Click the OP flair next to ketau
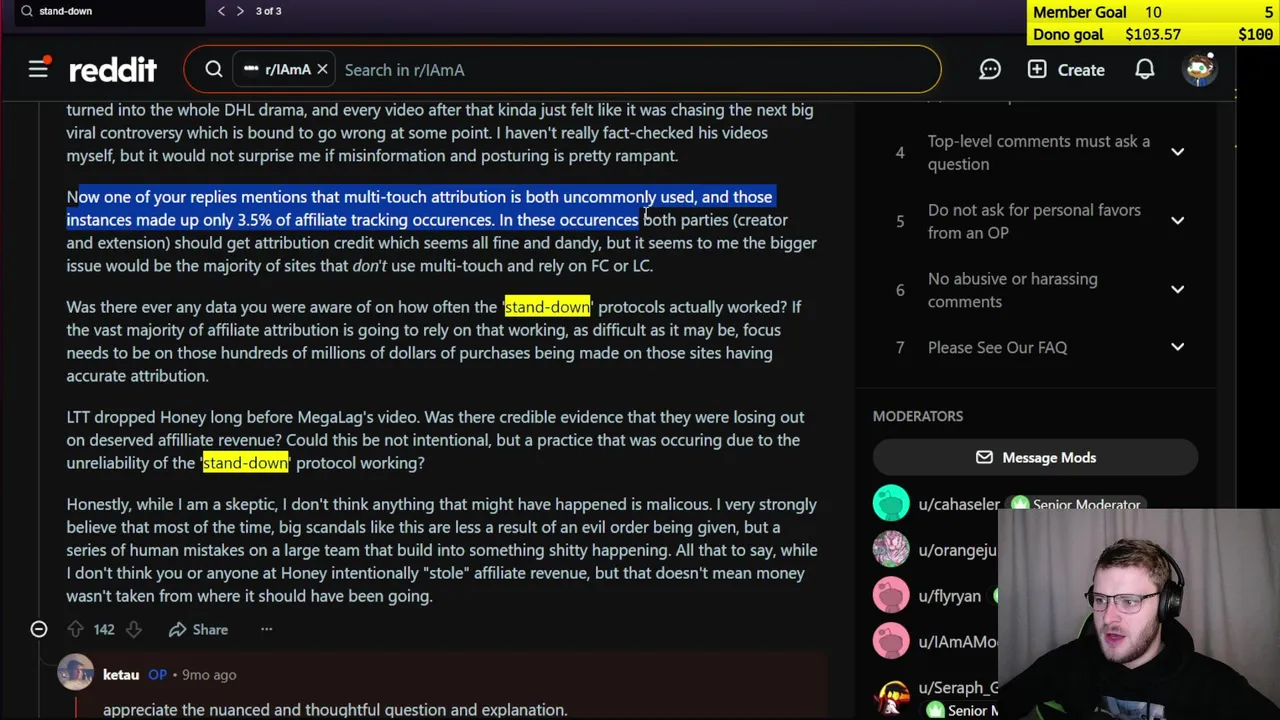Viewport: 1280px width, 720px height. point(158,675)
